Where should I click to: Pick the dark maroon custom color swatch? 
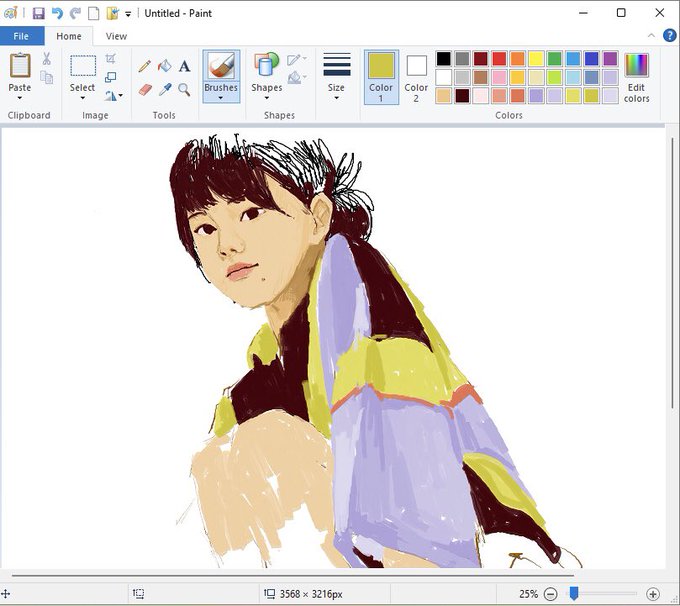[x=462, y=96]
